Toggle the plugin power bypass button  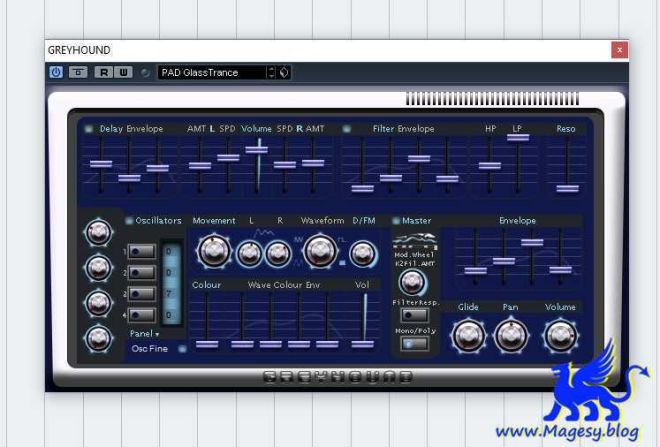(56, 72)
